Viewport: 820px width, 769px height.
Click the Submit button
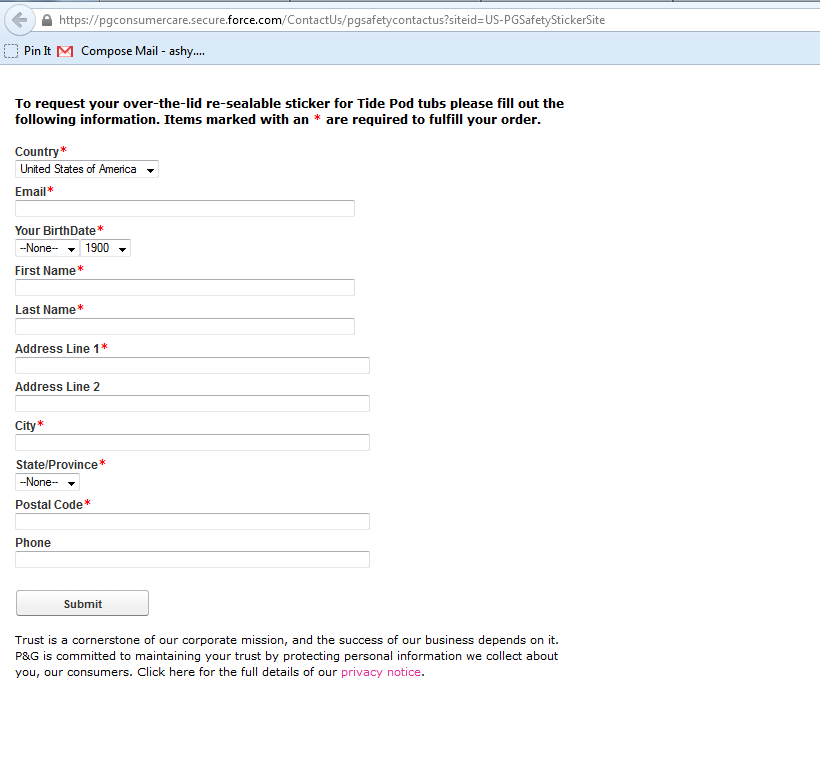[x=83, y=603]
